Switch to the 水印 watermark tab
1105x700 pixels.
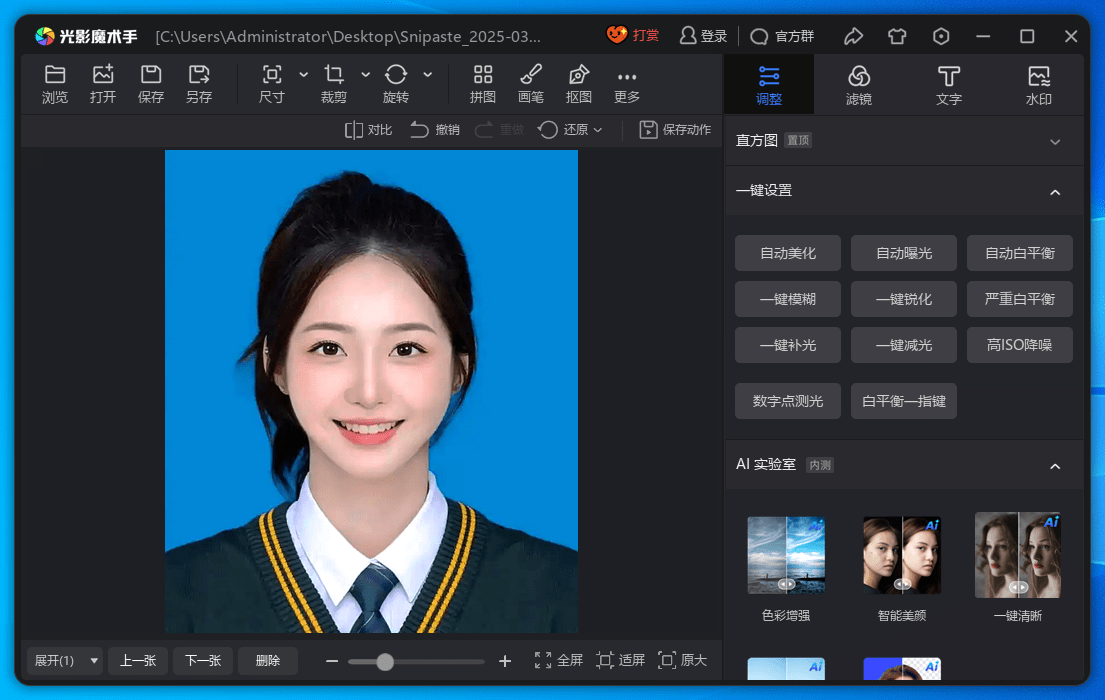pos(1039,84)
